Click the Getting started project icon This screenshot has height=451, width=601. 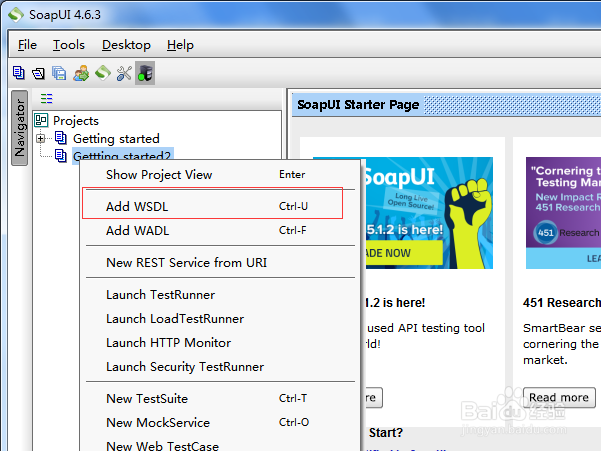click(x=61, y=138)
